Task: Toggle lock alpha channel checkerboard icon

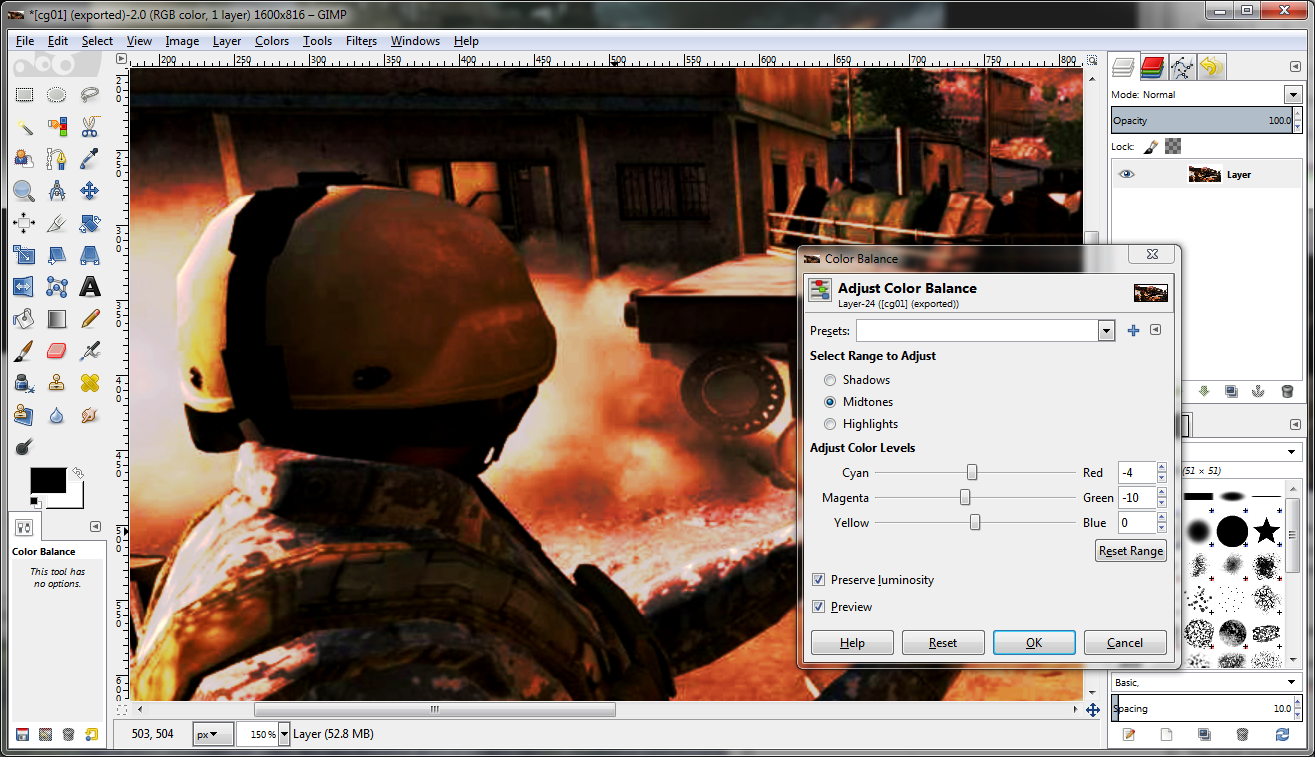Action: click(1173, 146)
